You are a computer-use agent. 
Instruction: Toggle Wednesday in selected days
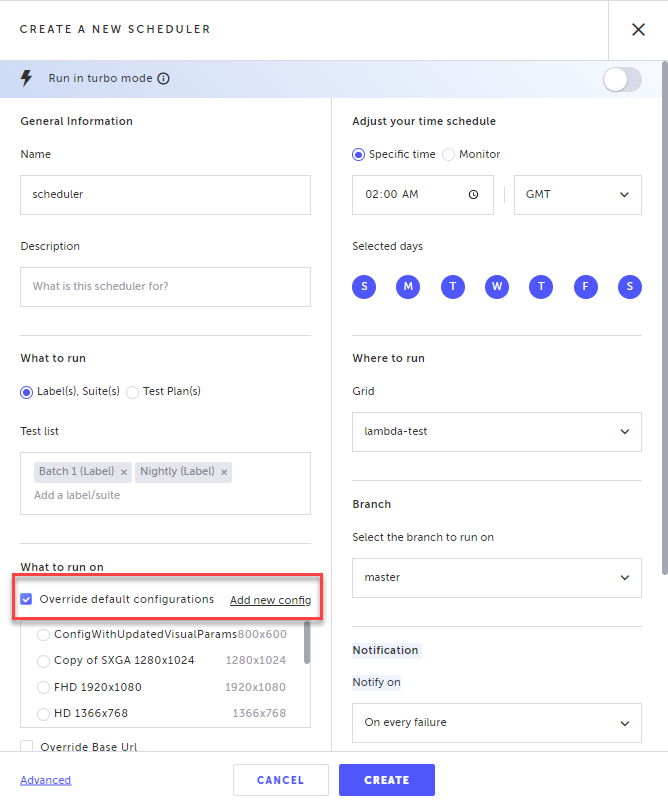[x=497, y=287]
